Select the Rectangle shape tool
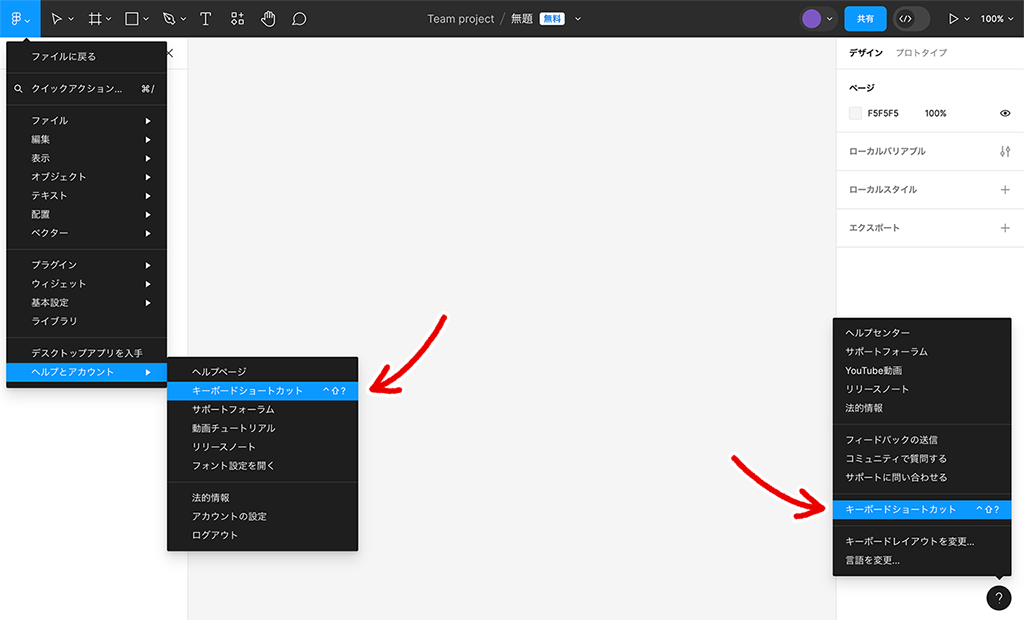The image size is (1024, 620). point(131,19)
